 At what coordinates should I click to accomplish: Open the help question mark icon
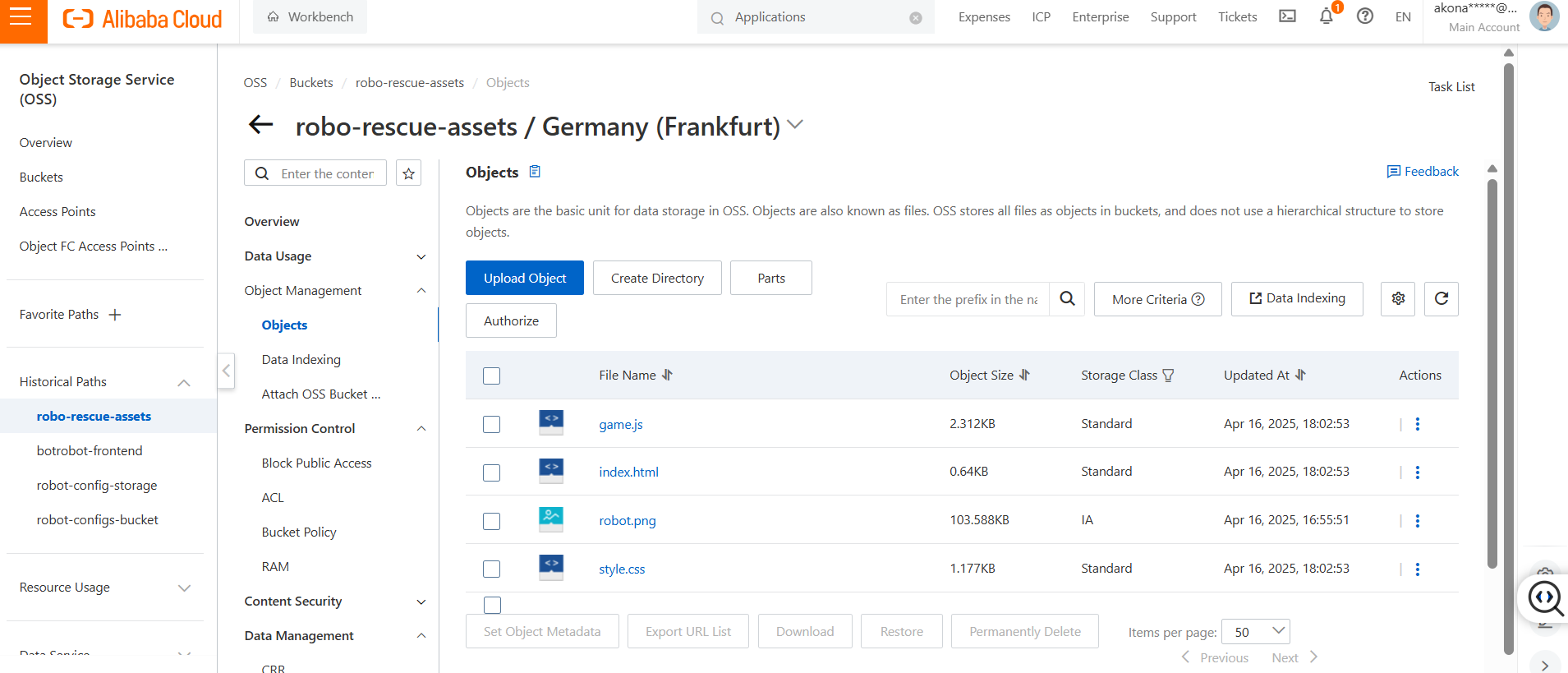(x=1365, y=16)
